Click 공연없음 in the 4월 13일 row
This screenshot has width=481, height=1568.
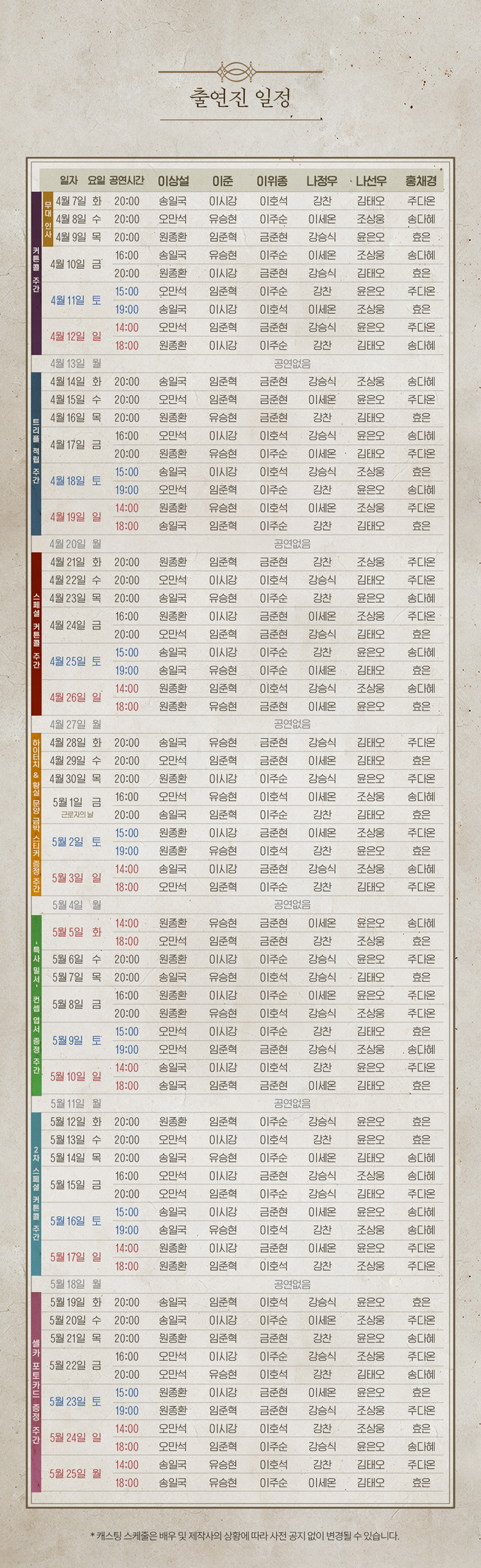click(x=292, y=363)
